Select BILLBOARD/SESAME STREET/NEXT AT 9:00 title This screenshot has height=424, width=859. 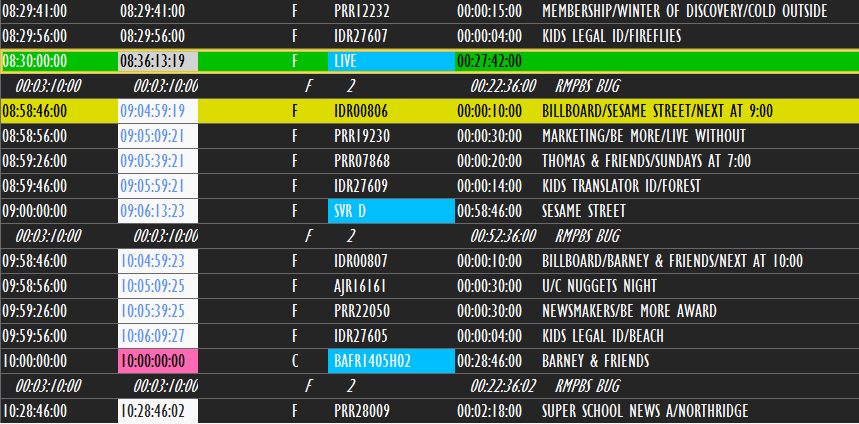point(657,111)
